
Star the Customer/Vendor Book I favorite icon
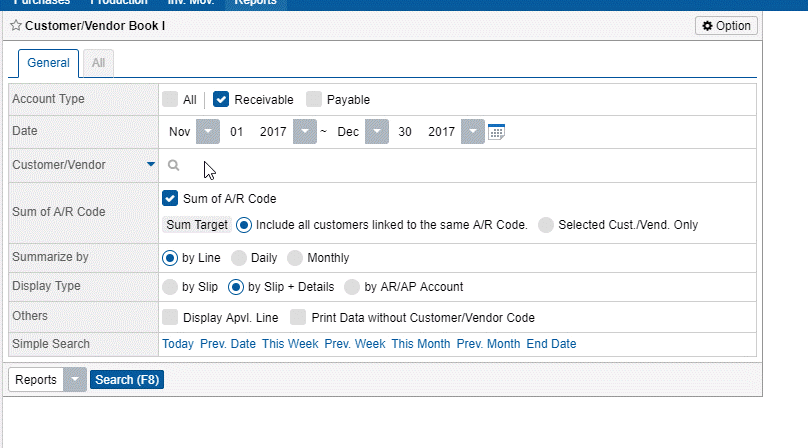(x=16, y=25)
